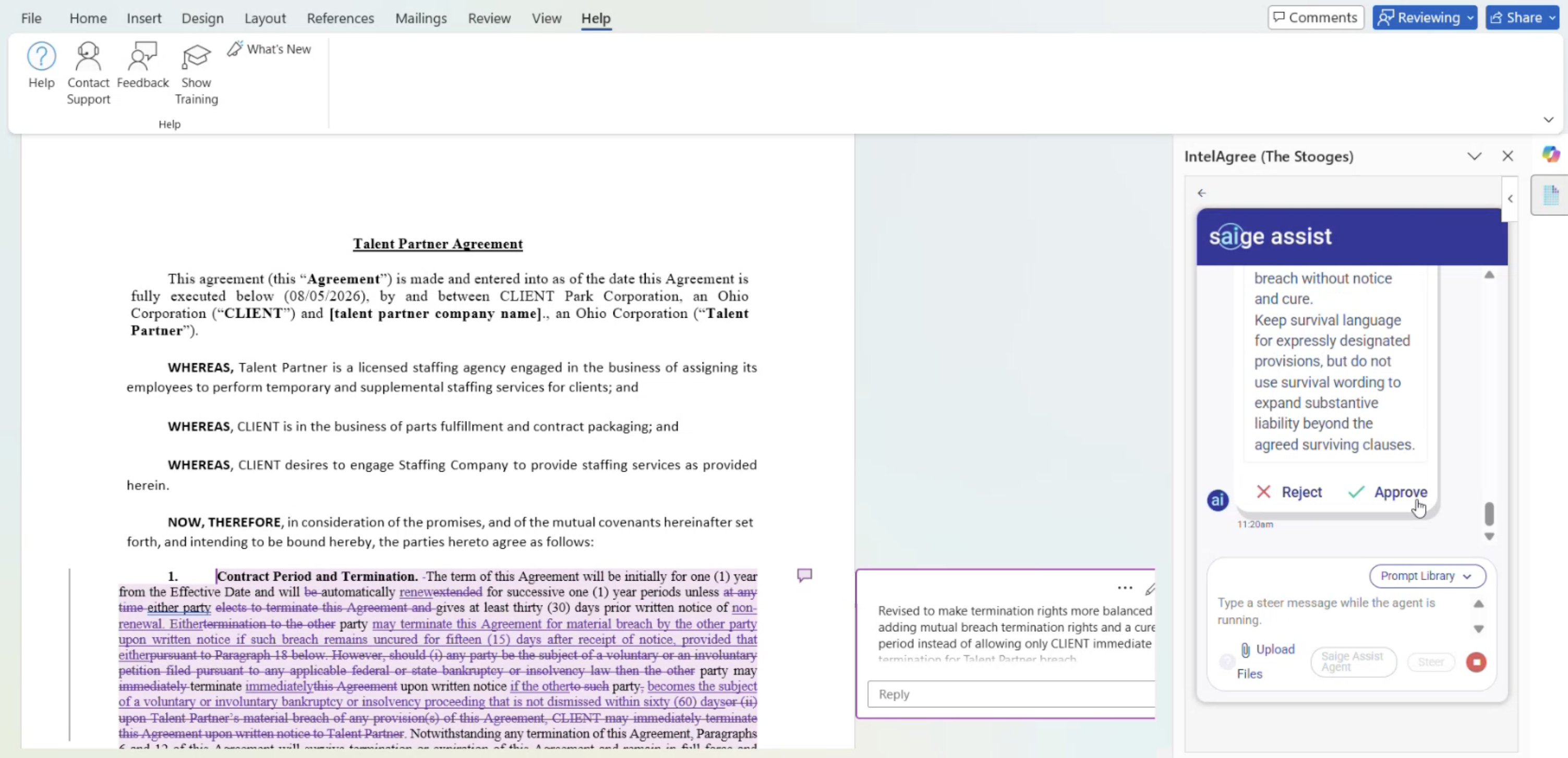Click the comment balloon beside paragraph 1

coord(804,575)
